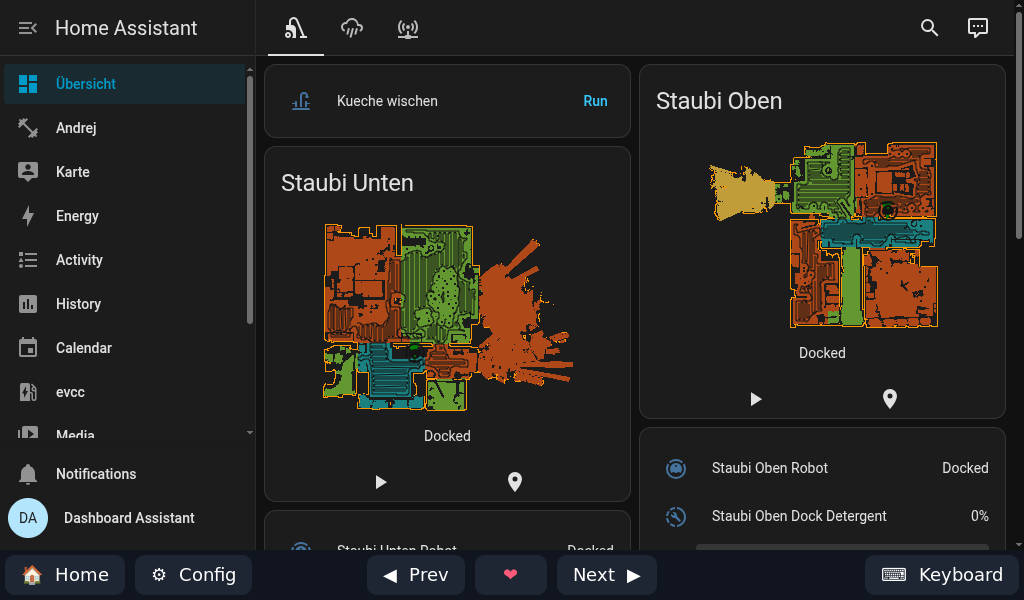Open Andrej in the sidebar

pos(125,128)
